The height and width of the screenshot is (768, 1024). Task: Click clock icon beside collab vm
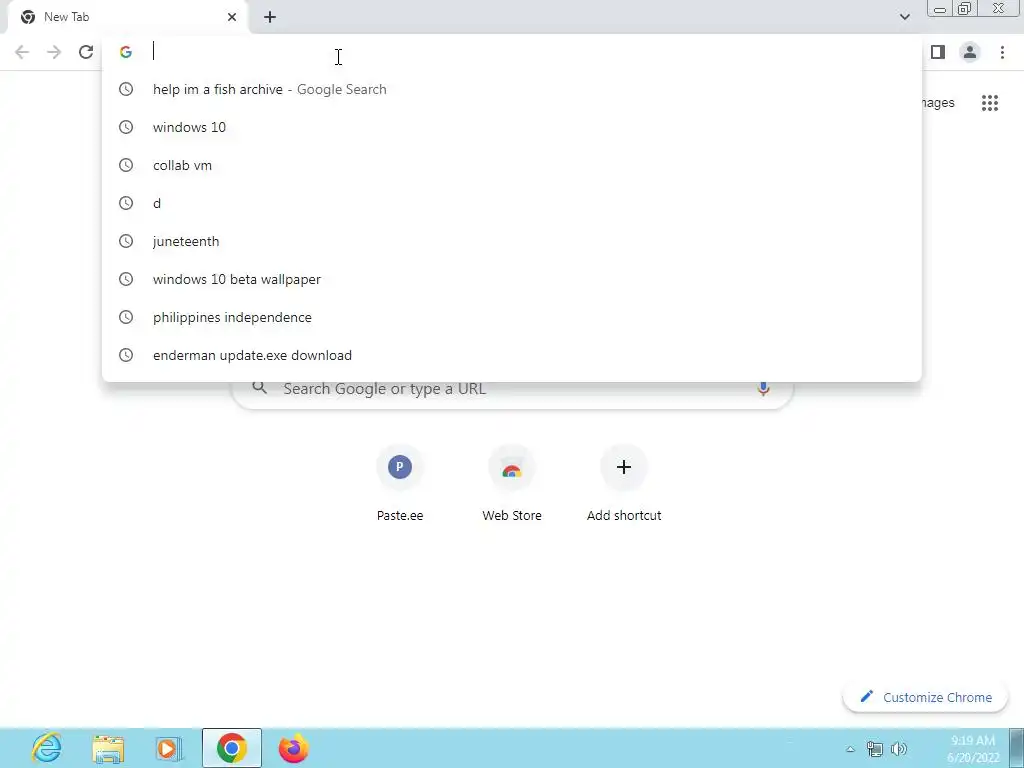coord(126,165)
